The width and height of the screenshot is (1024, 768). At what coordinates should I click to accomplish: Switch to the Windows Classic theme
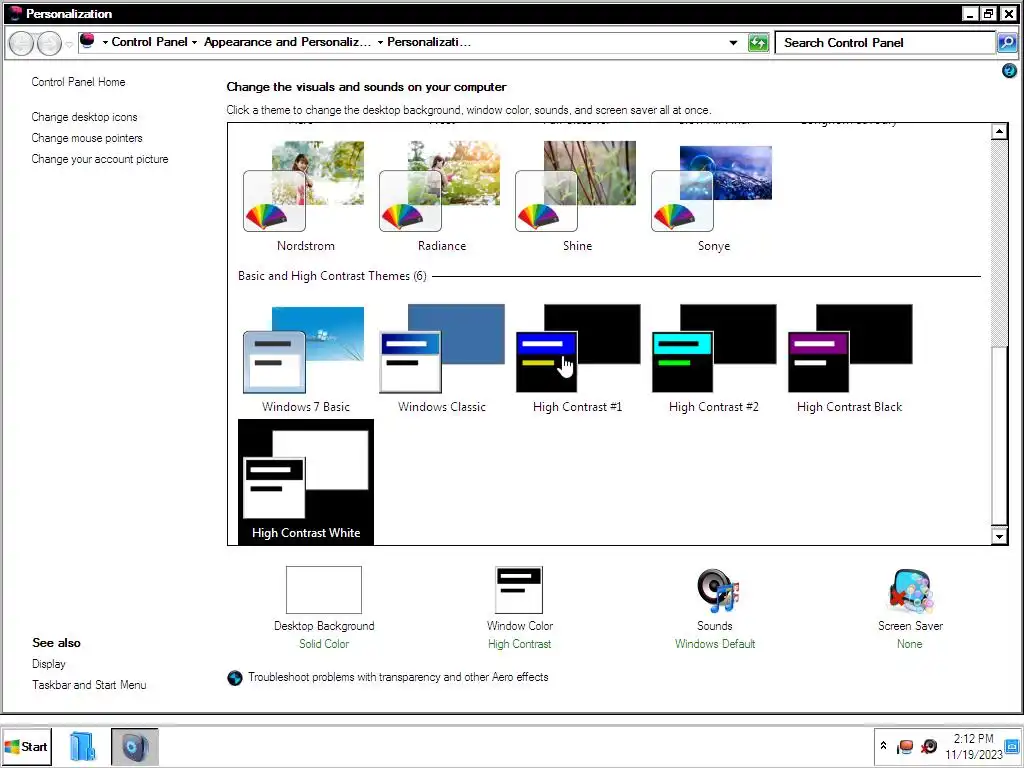click(441, 358)
